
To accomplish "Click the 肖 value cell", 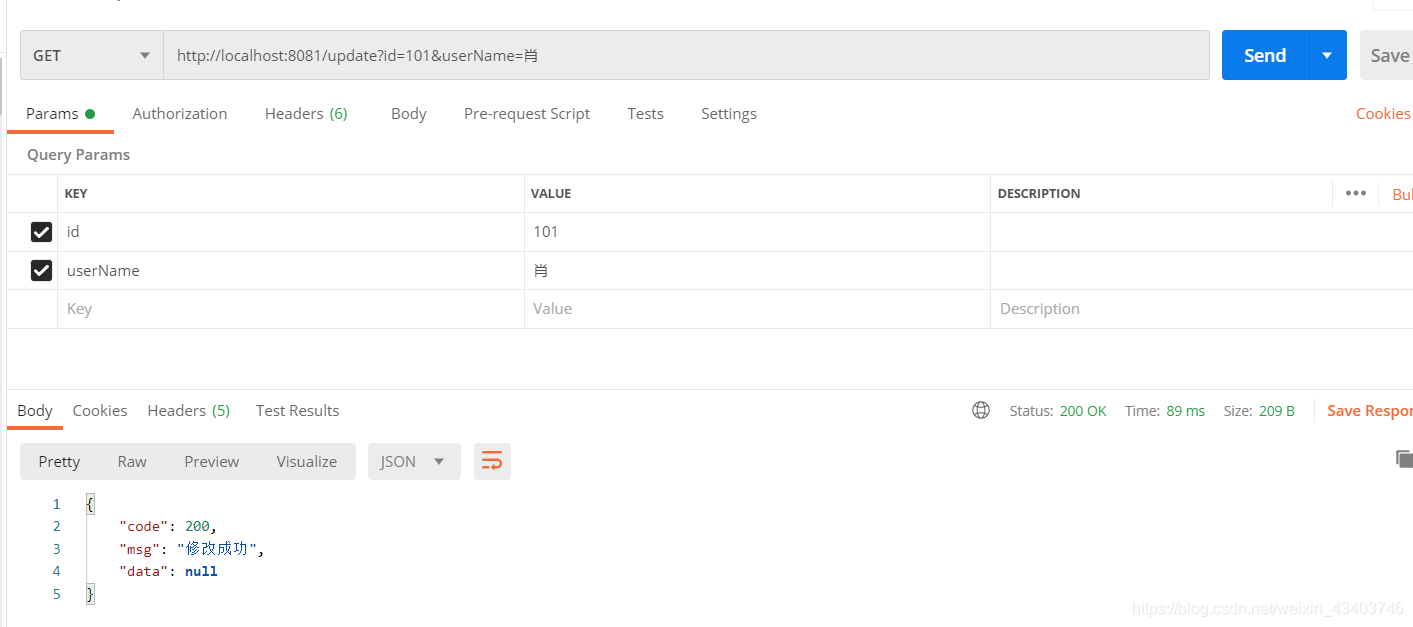I will coord(757,270).
